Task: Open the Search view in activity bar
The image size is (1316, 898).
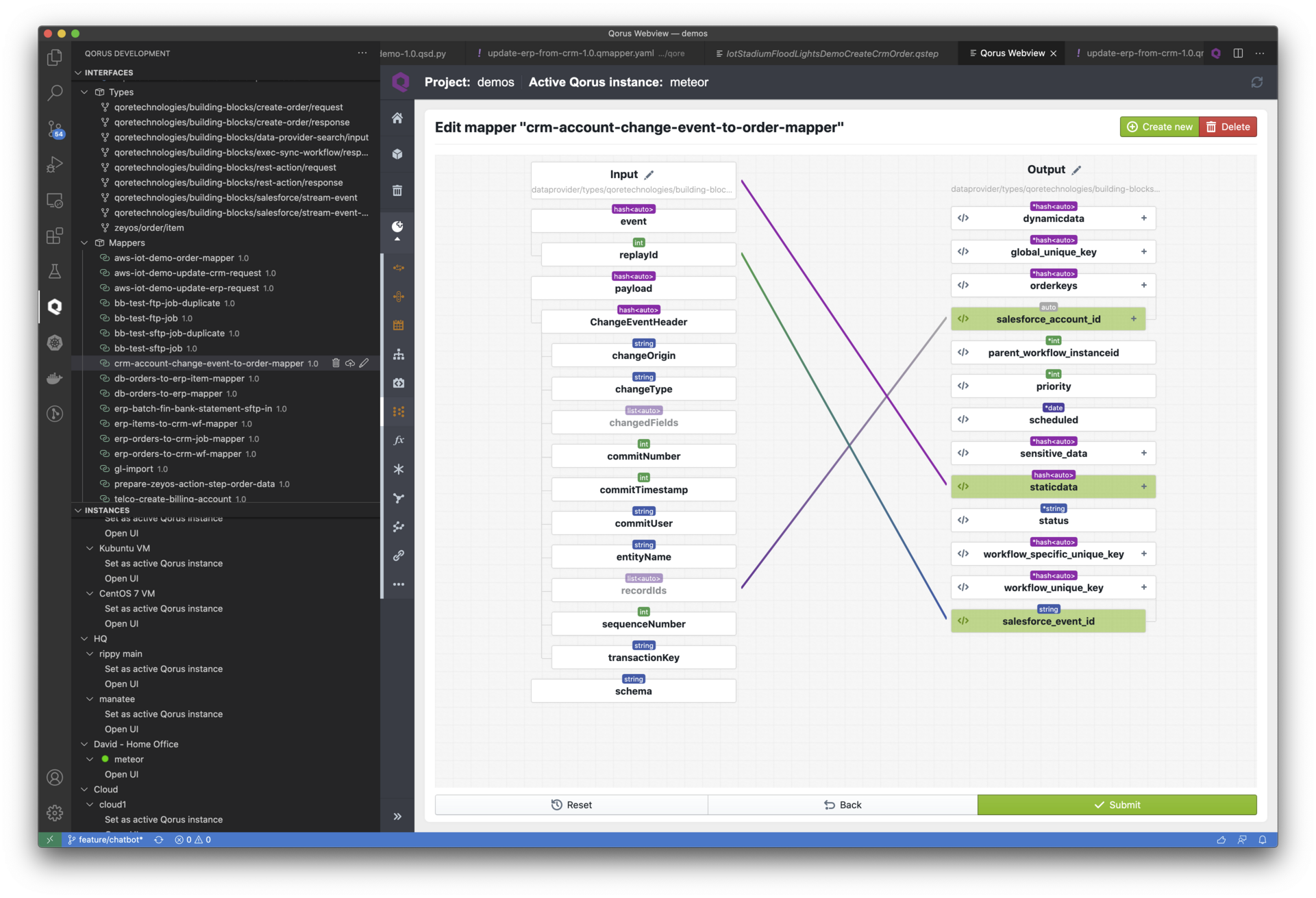Action: click(x=55, y=92)
